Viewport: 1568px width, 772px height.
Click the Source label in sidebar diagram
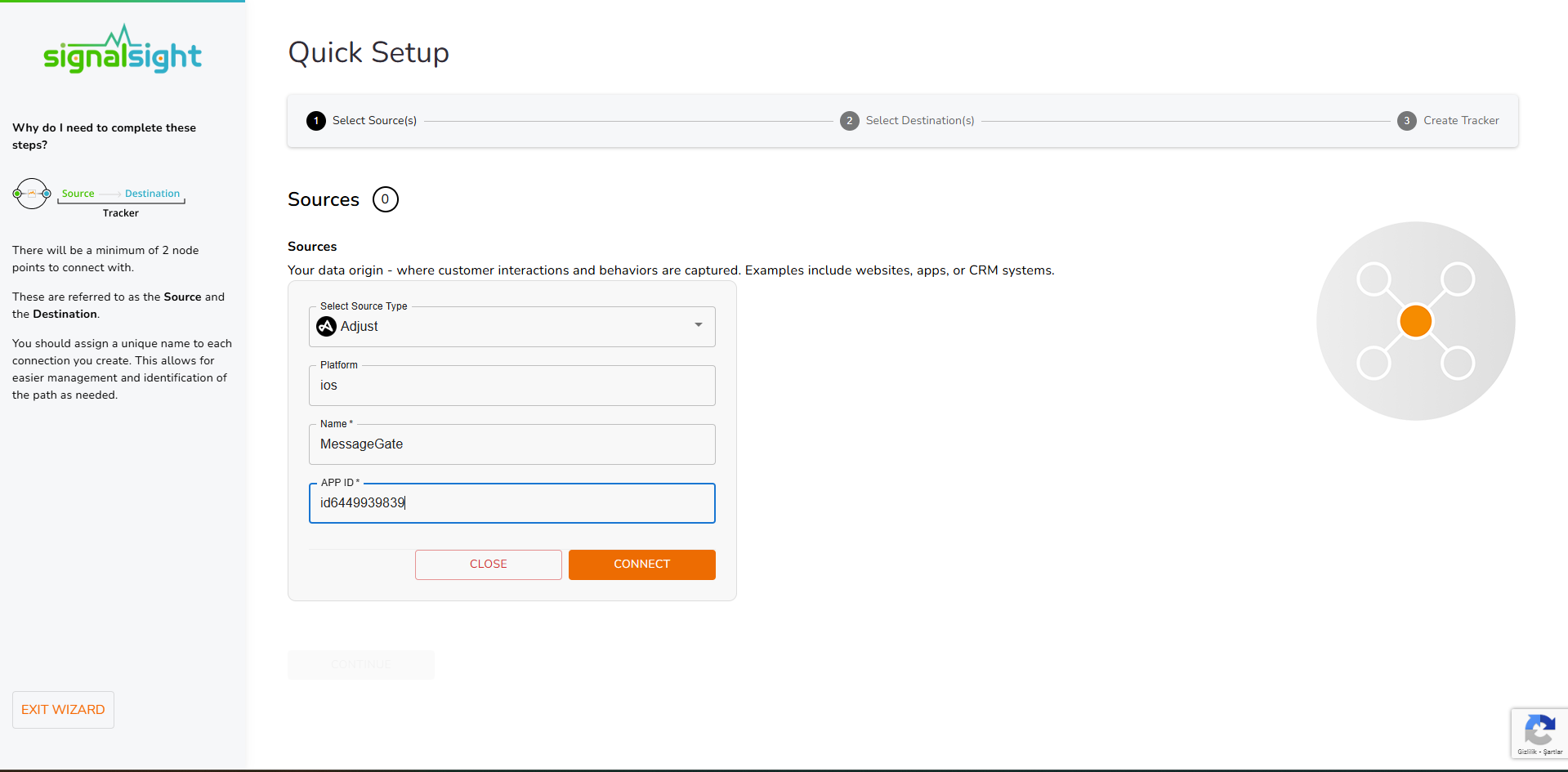[78, 194]
